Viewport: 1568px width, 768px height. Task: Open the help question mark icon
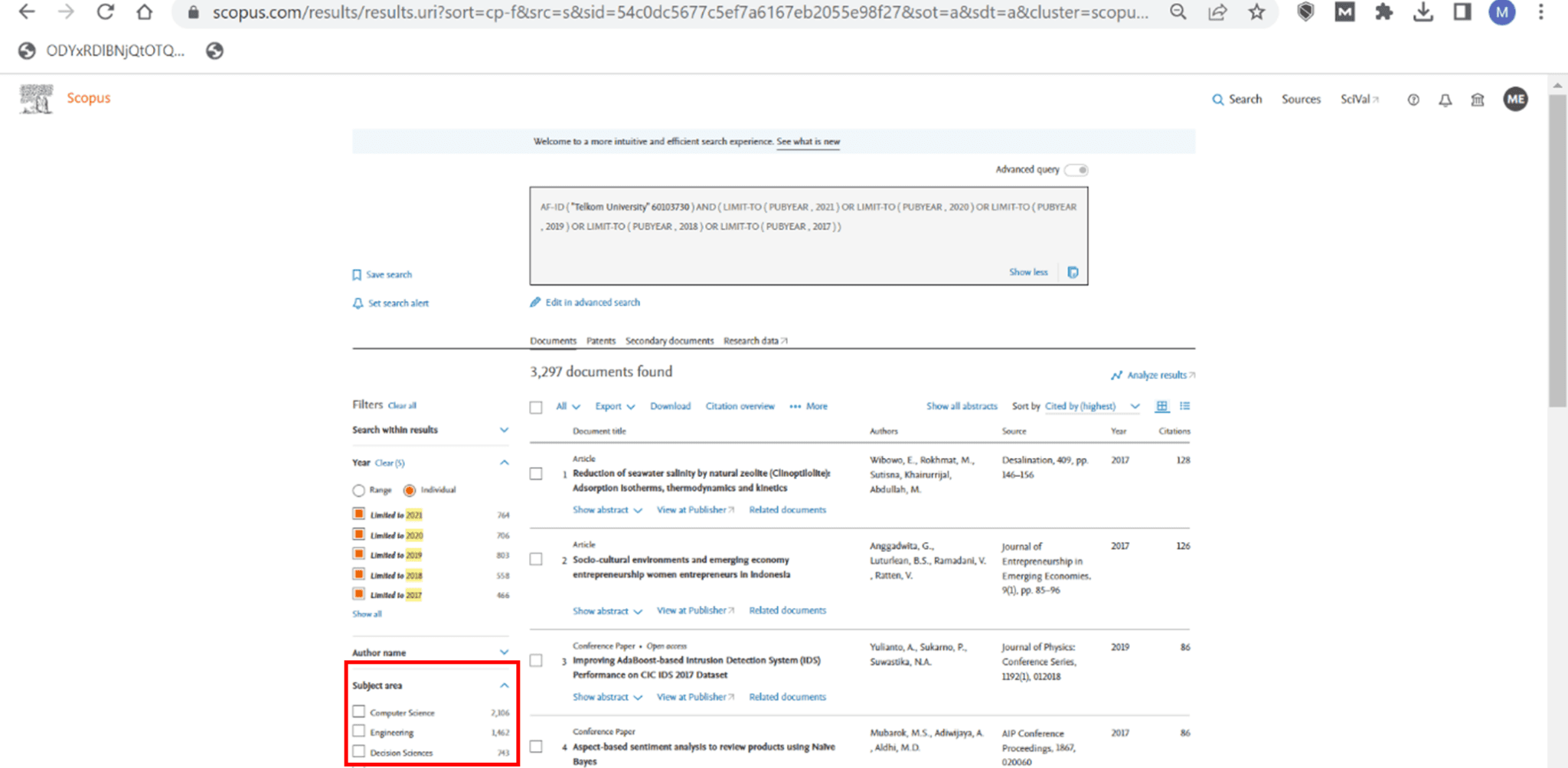pyautogui.click(x=1413, y=100)
